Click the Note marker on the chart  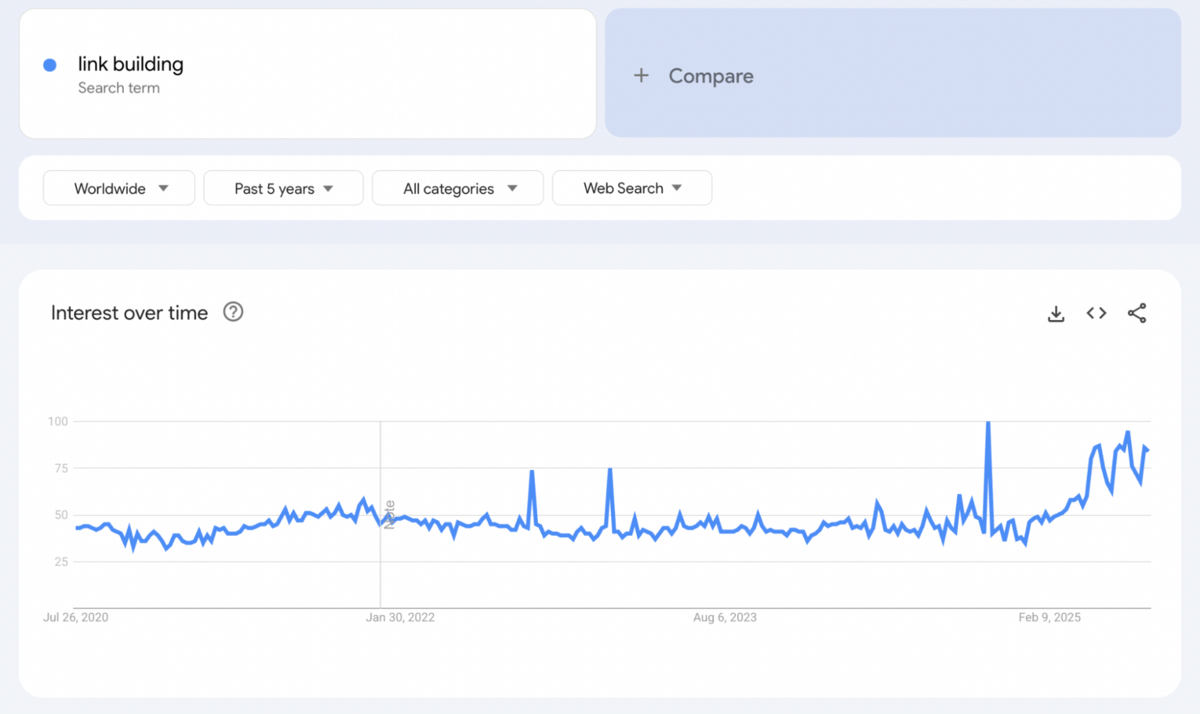click(389, 515)
